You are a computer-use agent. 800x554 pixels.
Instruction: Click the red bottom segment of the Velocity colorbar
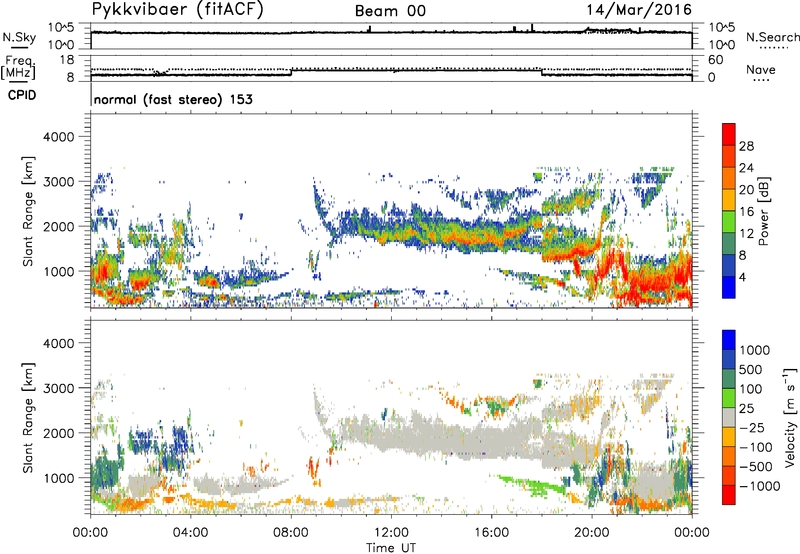(729, 495)
